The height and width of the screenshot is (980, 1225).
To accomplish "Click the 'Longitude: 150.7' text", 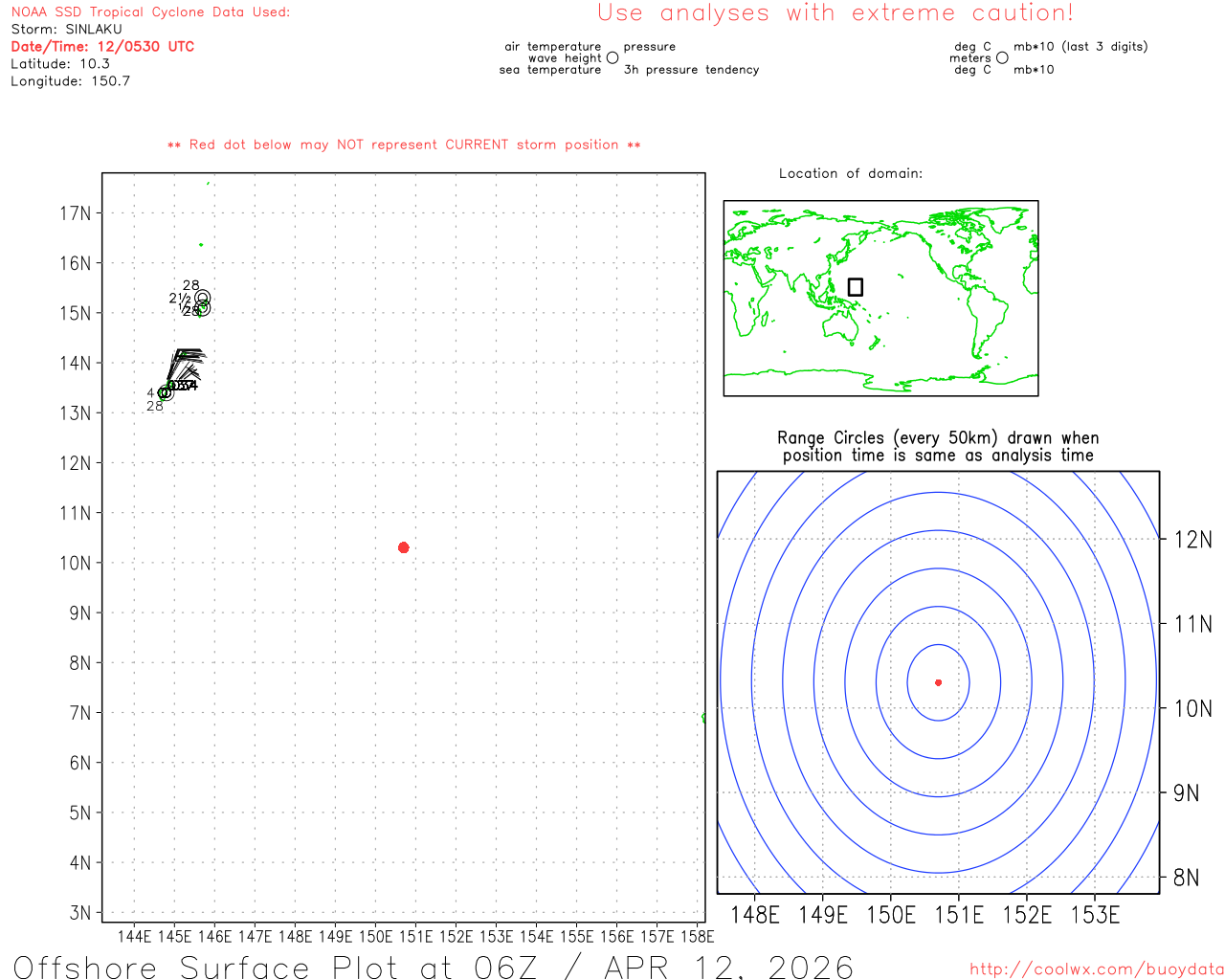I will [x=70, y=81].
